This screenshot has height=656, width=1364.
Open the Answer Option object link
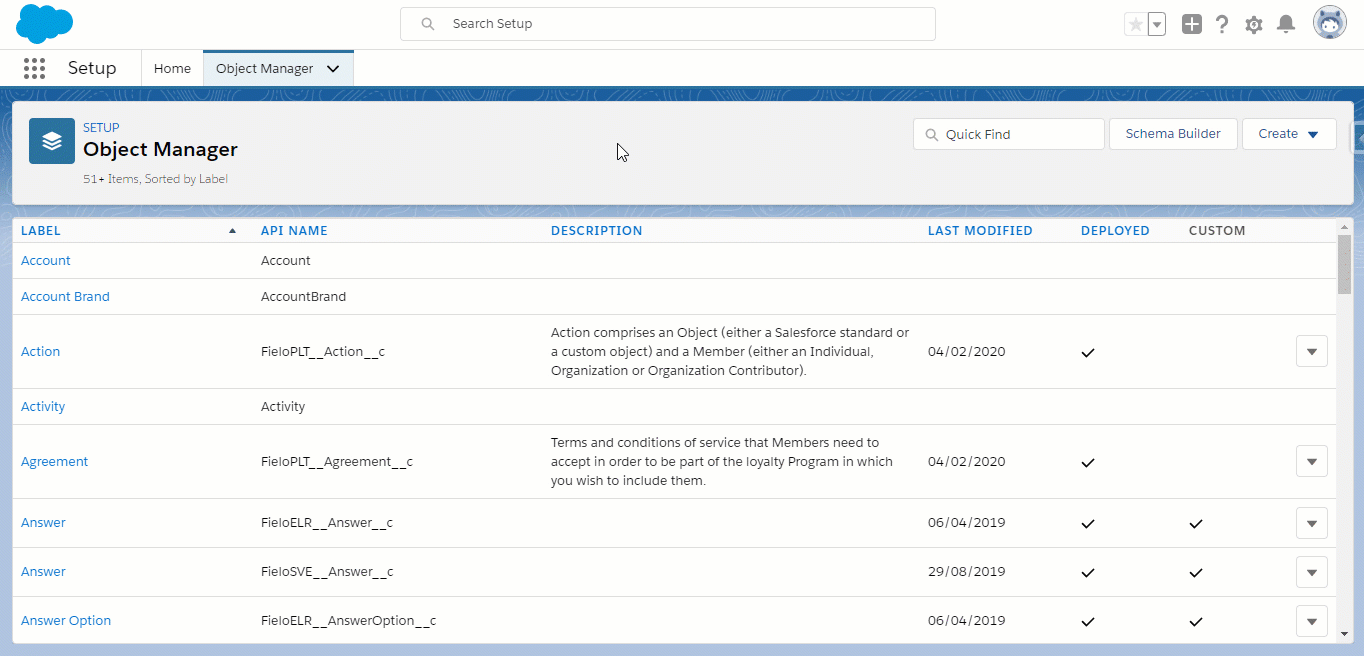pyautogui.click(x=66, y=621)
